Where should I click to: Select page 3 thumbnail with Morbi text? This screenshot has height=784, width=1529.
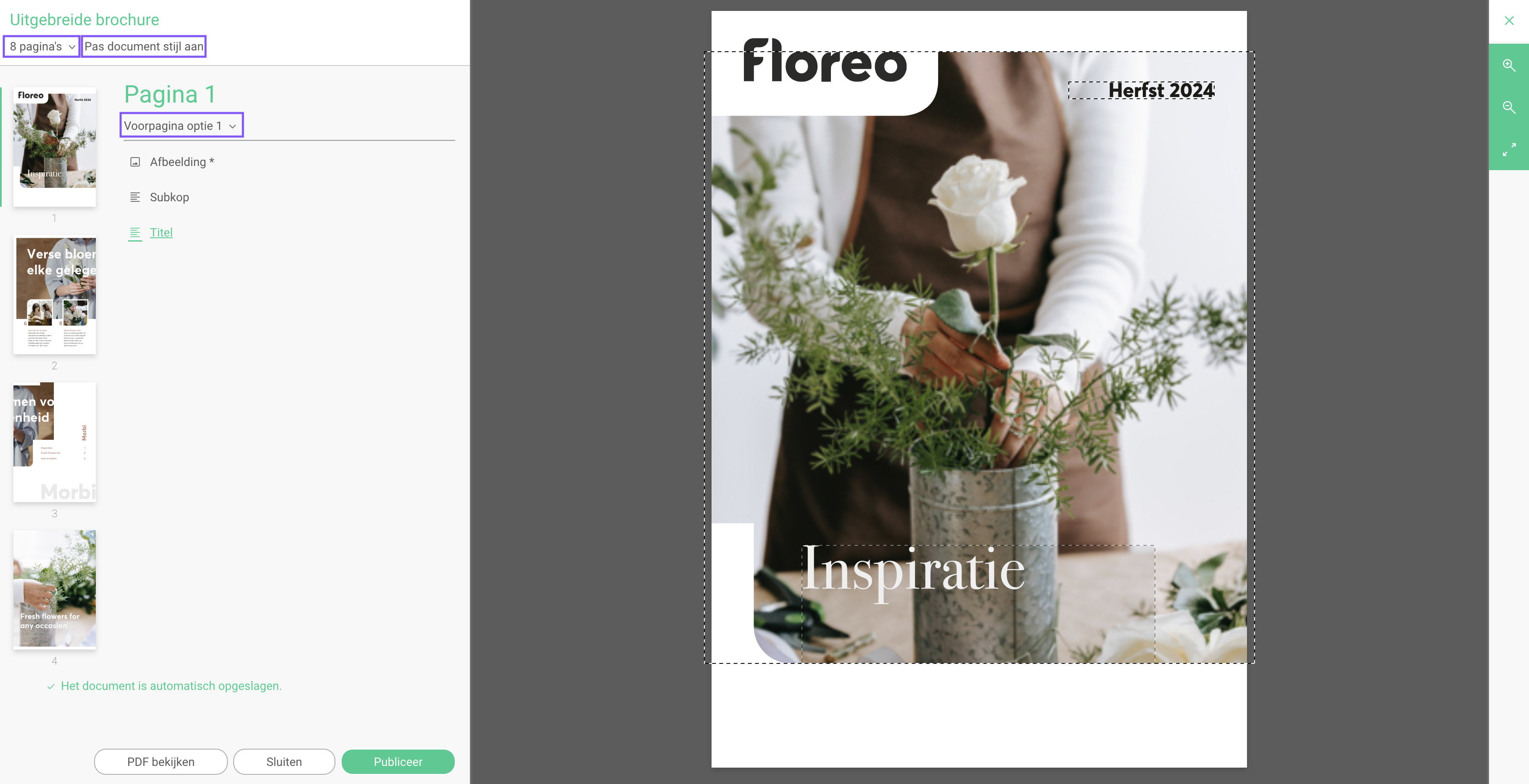[55, 442]
